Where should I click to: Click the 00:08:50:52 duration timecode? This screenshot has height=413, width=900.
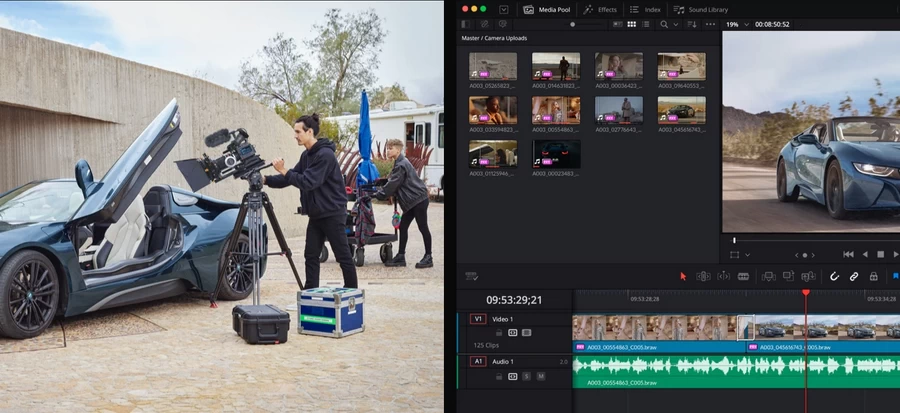(773, 24)
